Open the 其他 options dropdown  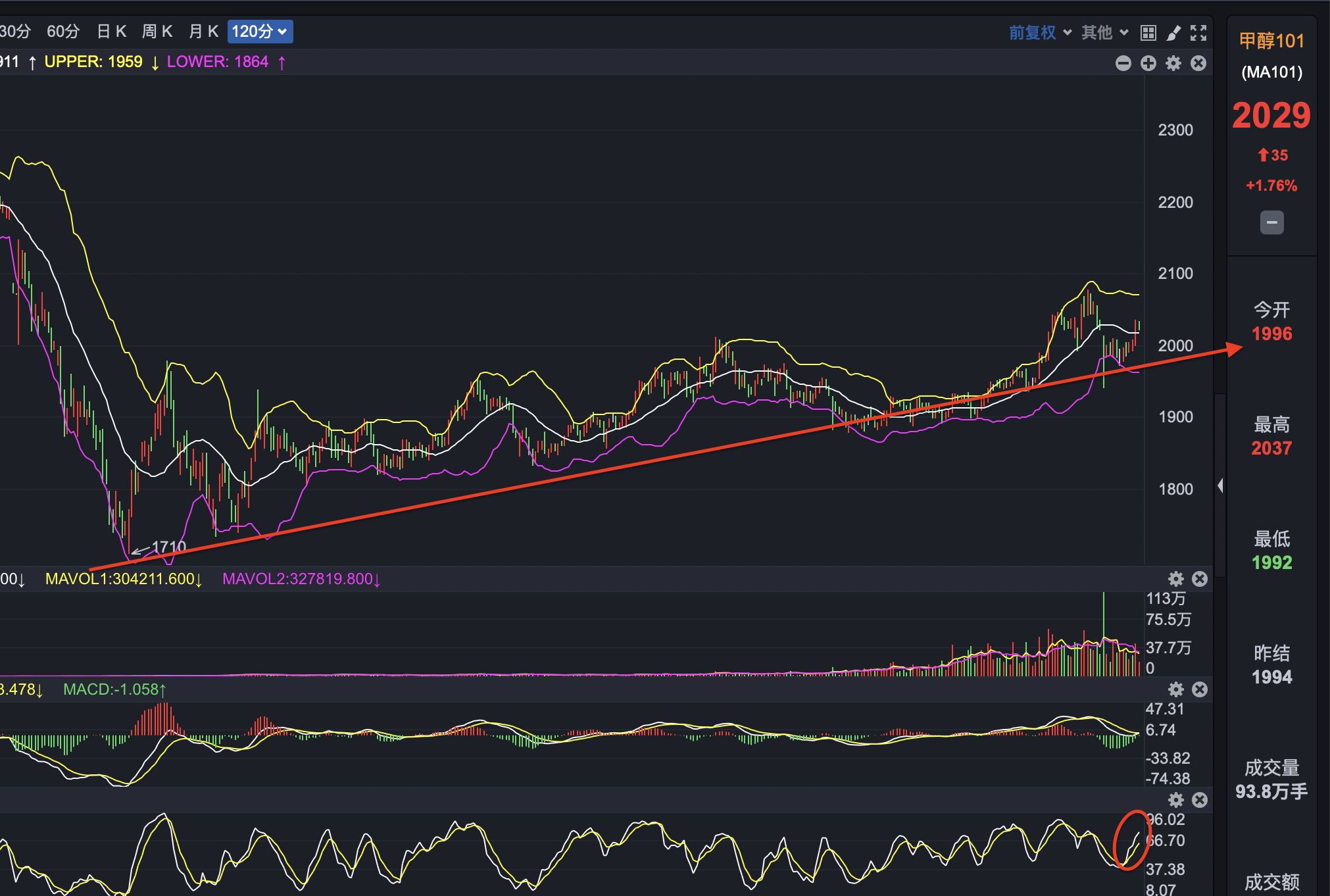coord(1105,33)
